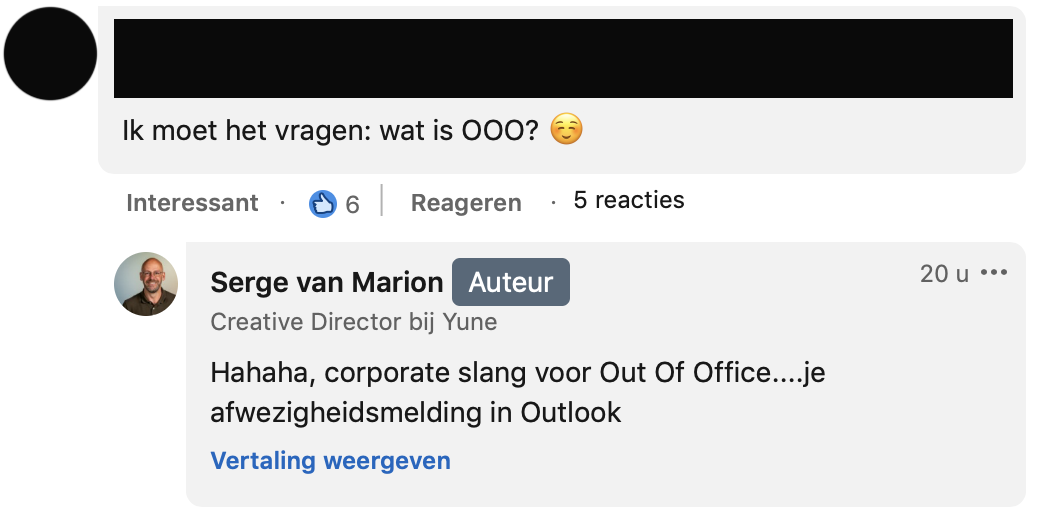Open the three-dot more options menu
The image size is (1038, 514).
[993, 273]
